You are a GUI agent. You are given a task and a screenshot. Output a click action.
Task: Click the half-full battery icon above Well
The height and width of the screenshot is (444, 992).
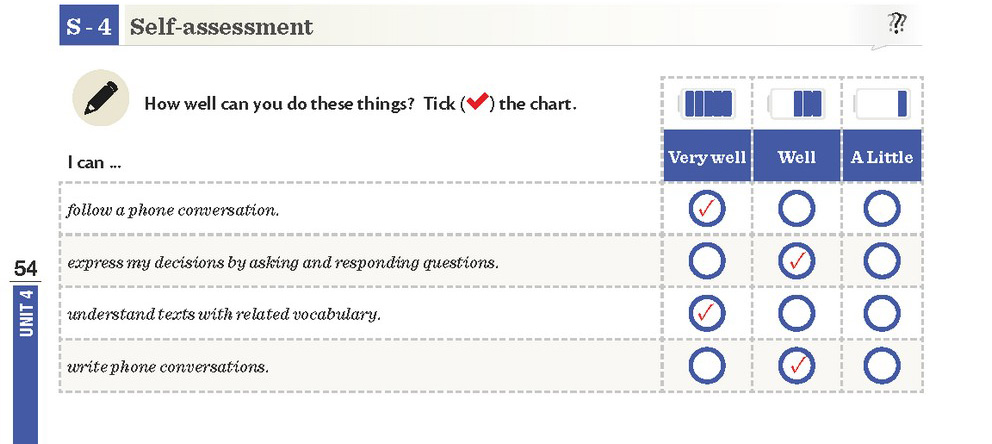797,103
